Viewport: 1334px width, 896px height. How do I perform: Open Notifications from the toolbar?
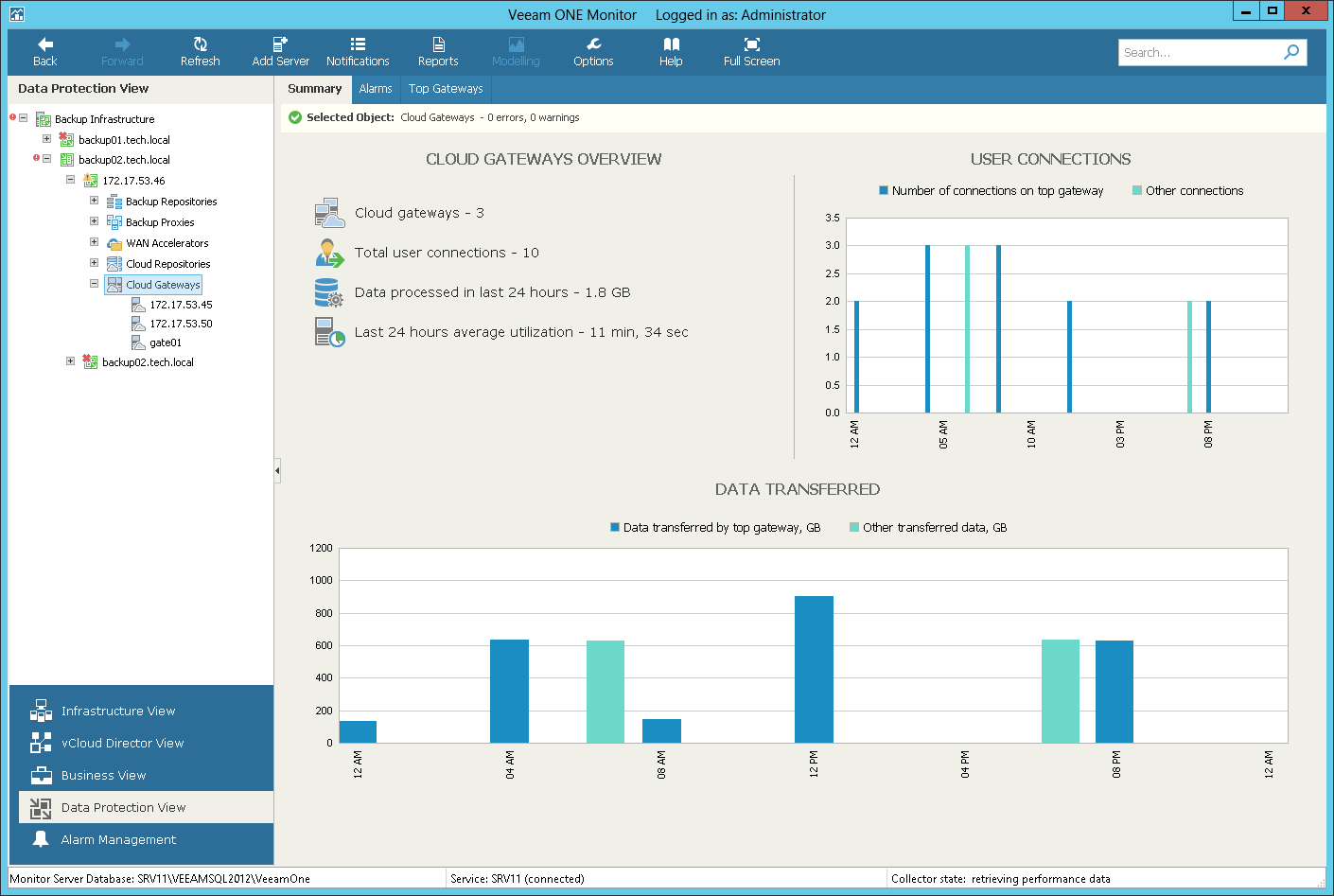click(358, 52)
